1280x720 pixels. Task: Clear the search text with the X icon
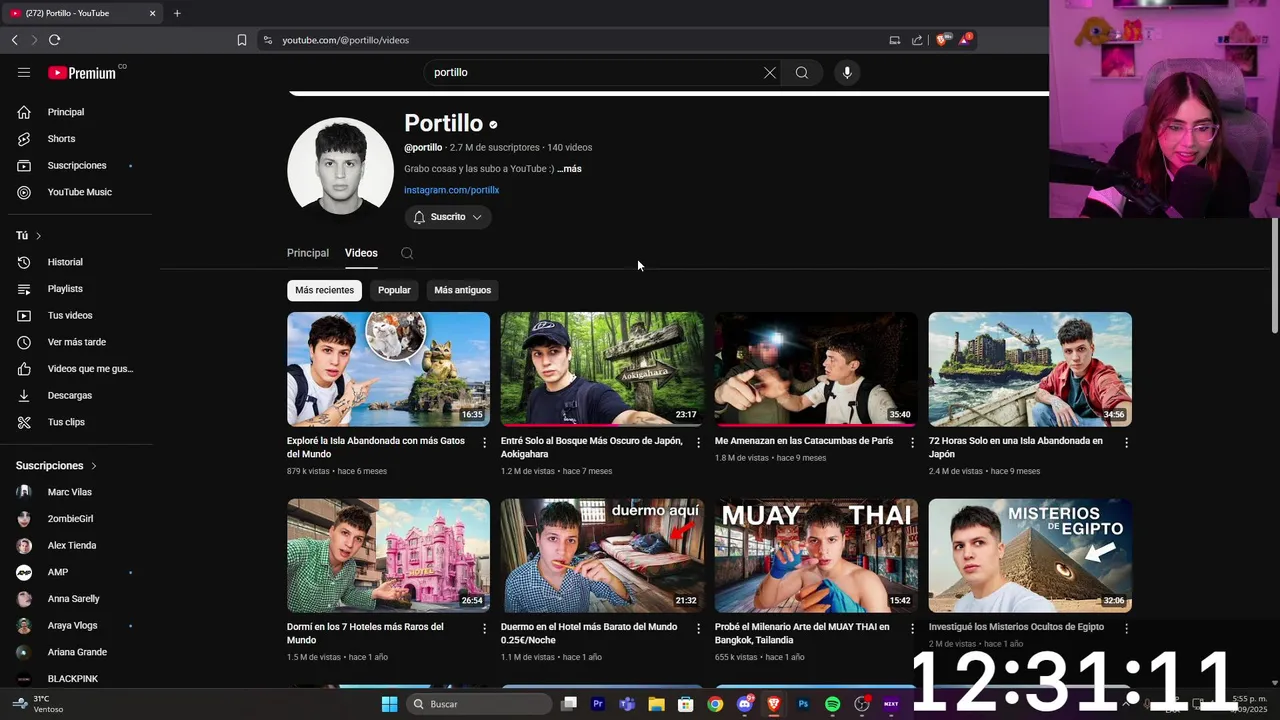click(x=770, y=72)
